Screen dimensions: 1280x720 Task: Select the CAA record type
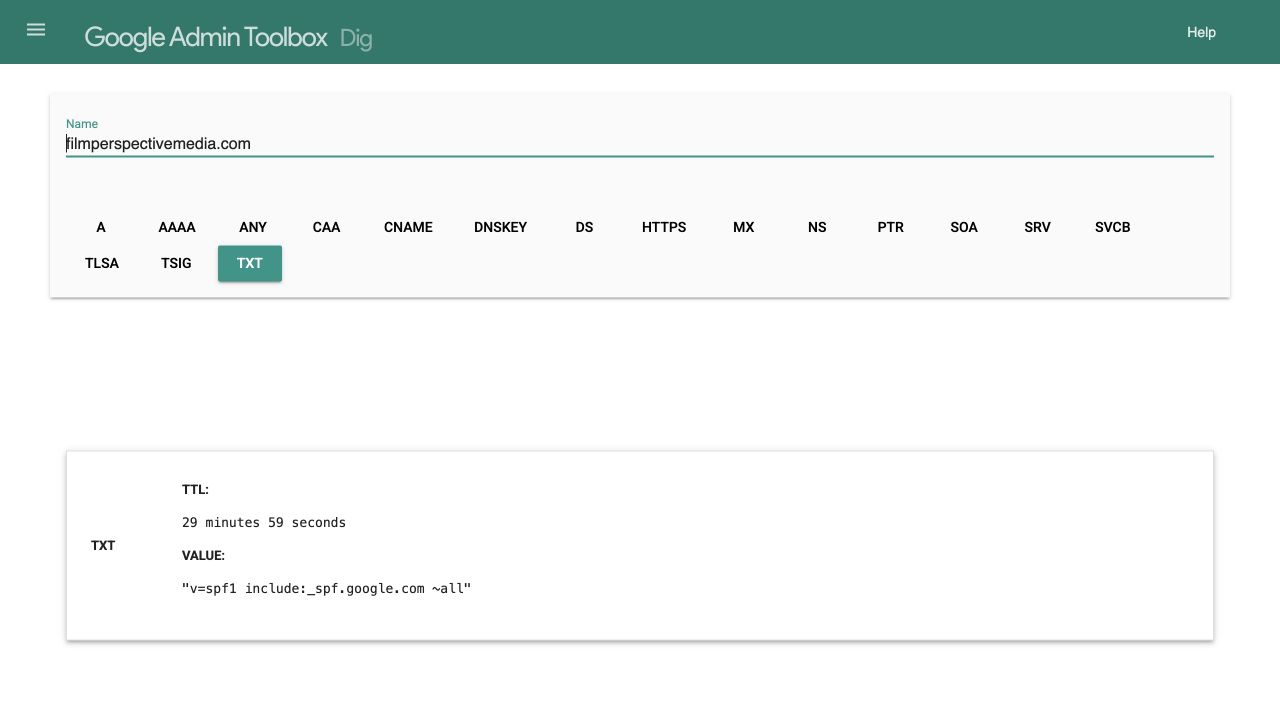pyautogui.click(x=326, y=227)
